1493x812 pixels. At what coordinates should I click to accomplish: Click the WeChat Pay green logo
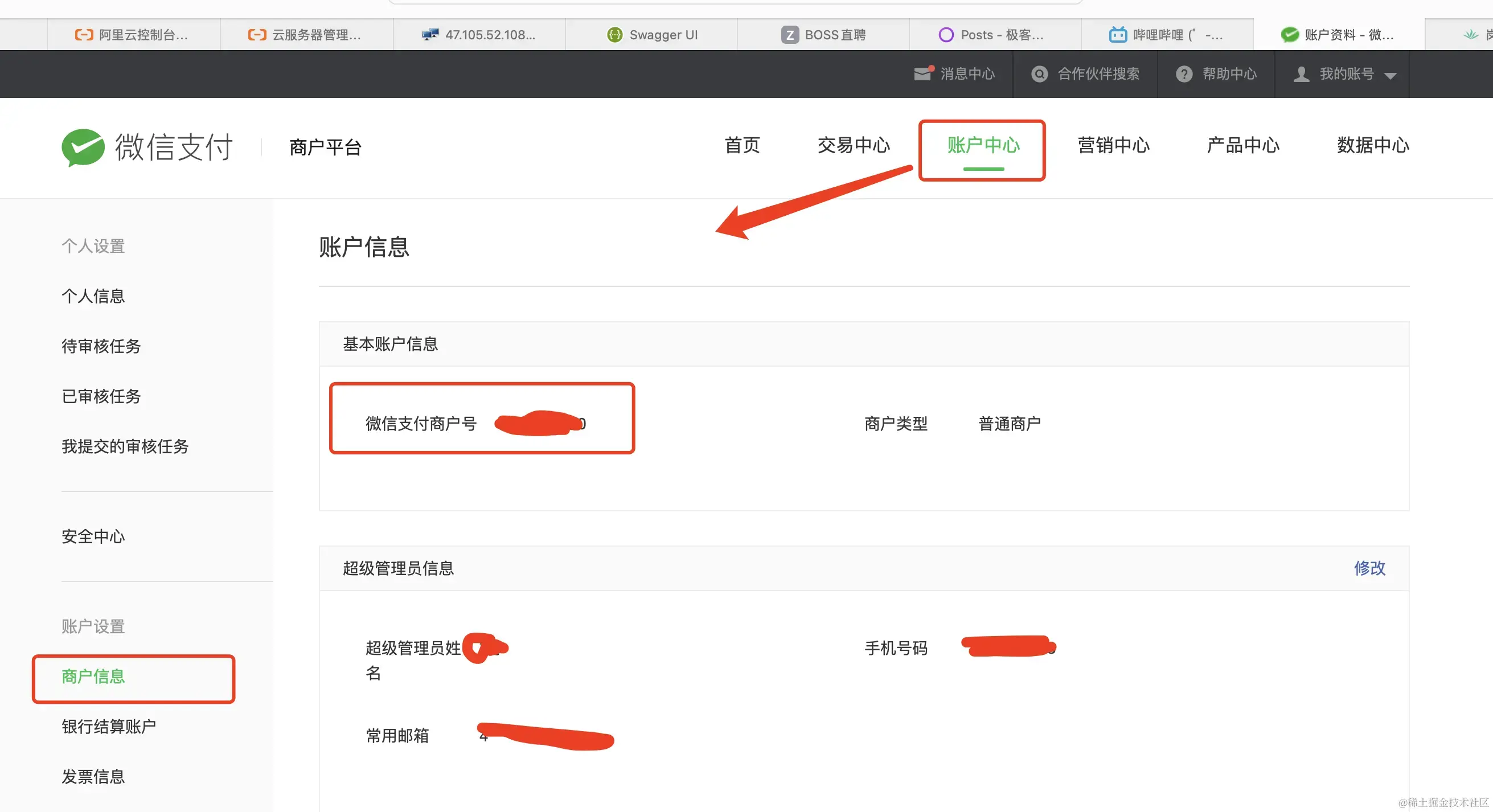pos(83,147)
